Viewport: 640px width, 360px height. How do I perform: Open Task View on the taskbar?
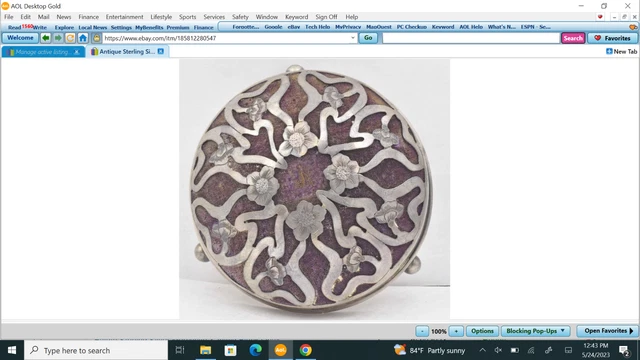coord(180,350)
